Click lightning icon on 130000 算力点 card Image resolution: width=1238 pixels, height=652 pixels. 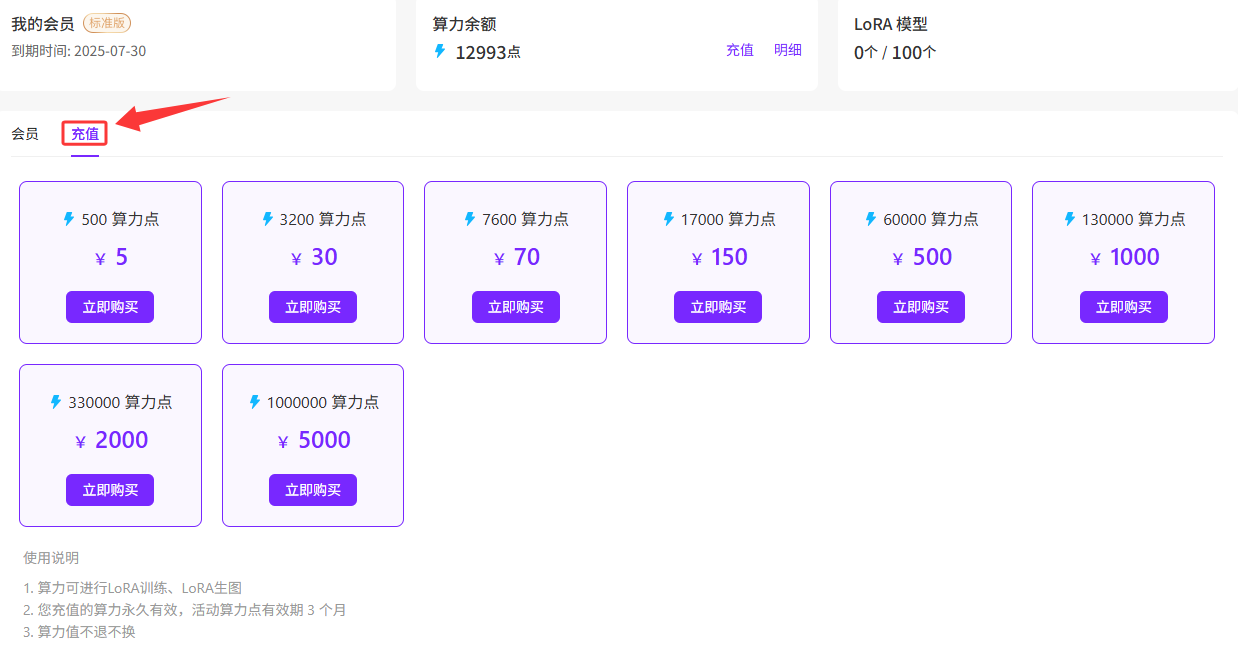pos(1069,218)
